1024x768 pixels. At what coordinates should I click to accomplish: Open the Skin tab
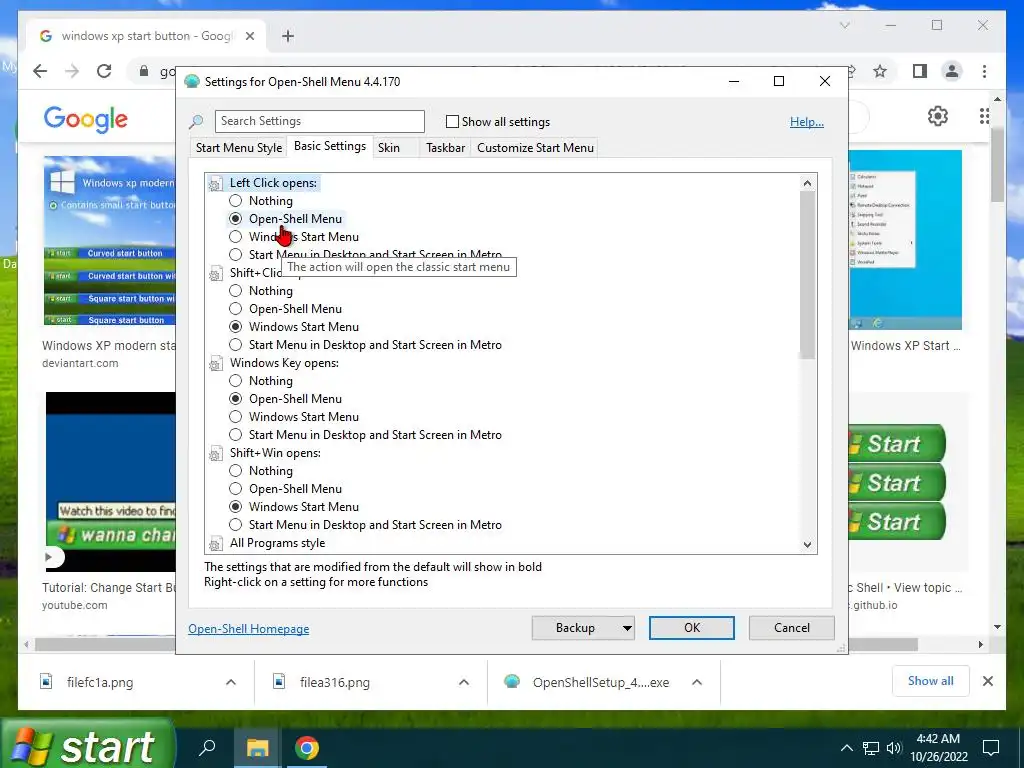(x=389, y=148)
